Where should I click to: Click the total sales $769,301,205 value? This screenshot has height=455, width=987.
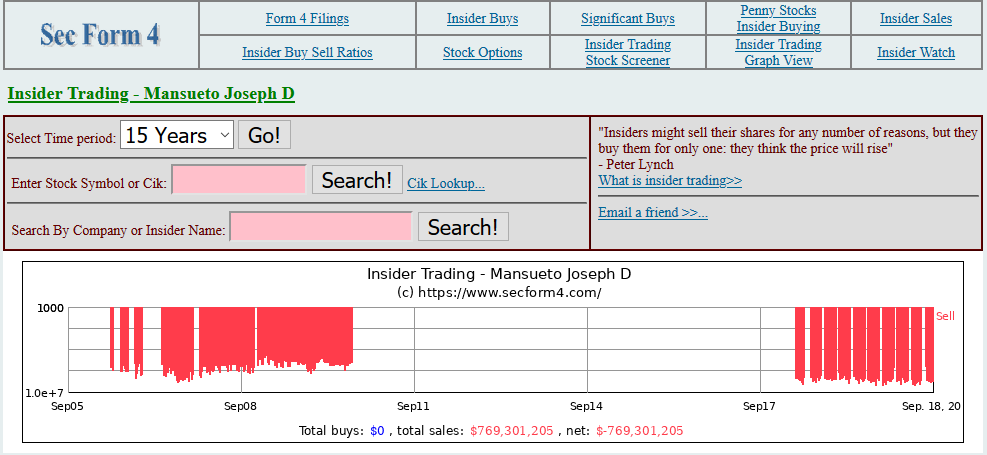tap(512, 431)
